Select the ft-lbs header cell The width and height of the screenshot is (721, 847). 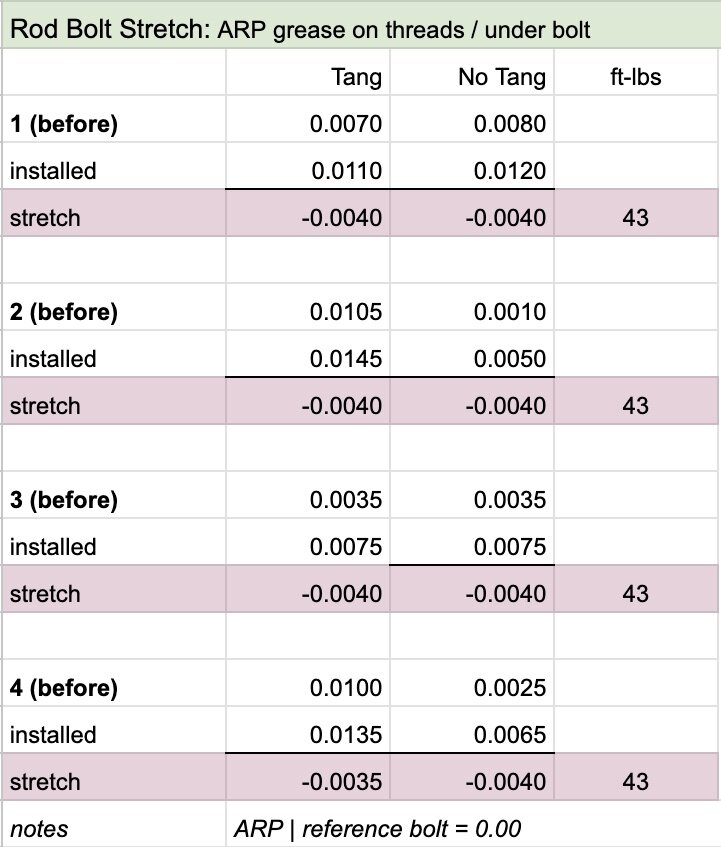tap(635, 77)
